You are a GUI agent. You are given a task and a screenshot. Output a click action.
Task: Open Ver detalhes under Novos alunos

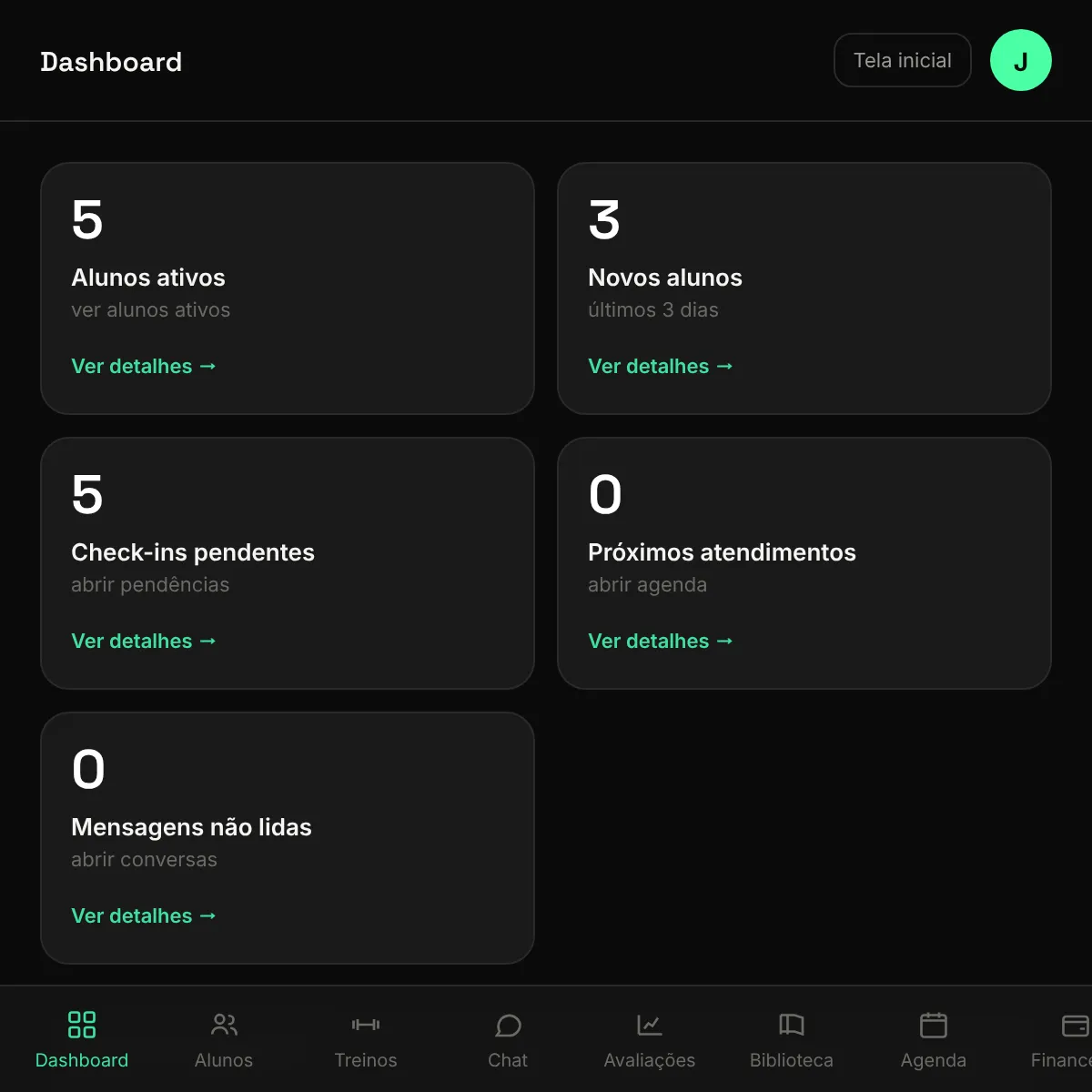coord(661,366)
